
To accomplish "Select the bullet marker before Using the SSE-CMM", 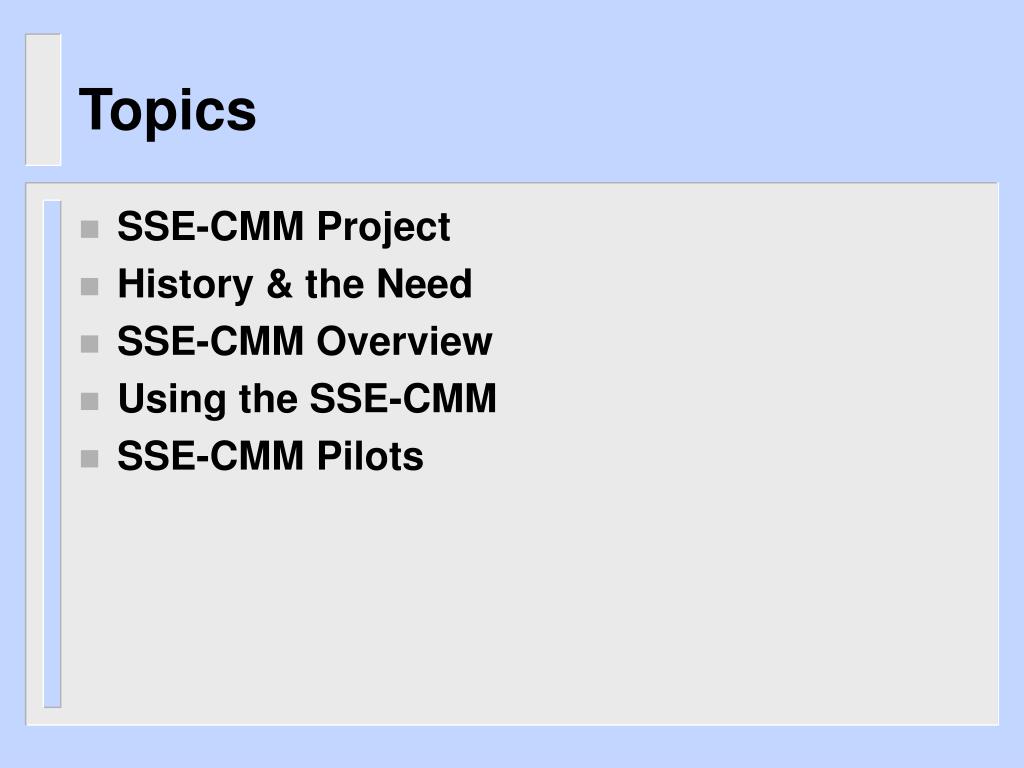I will 89,401.
